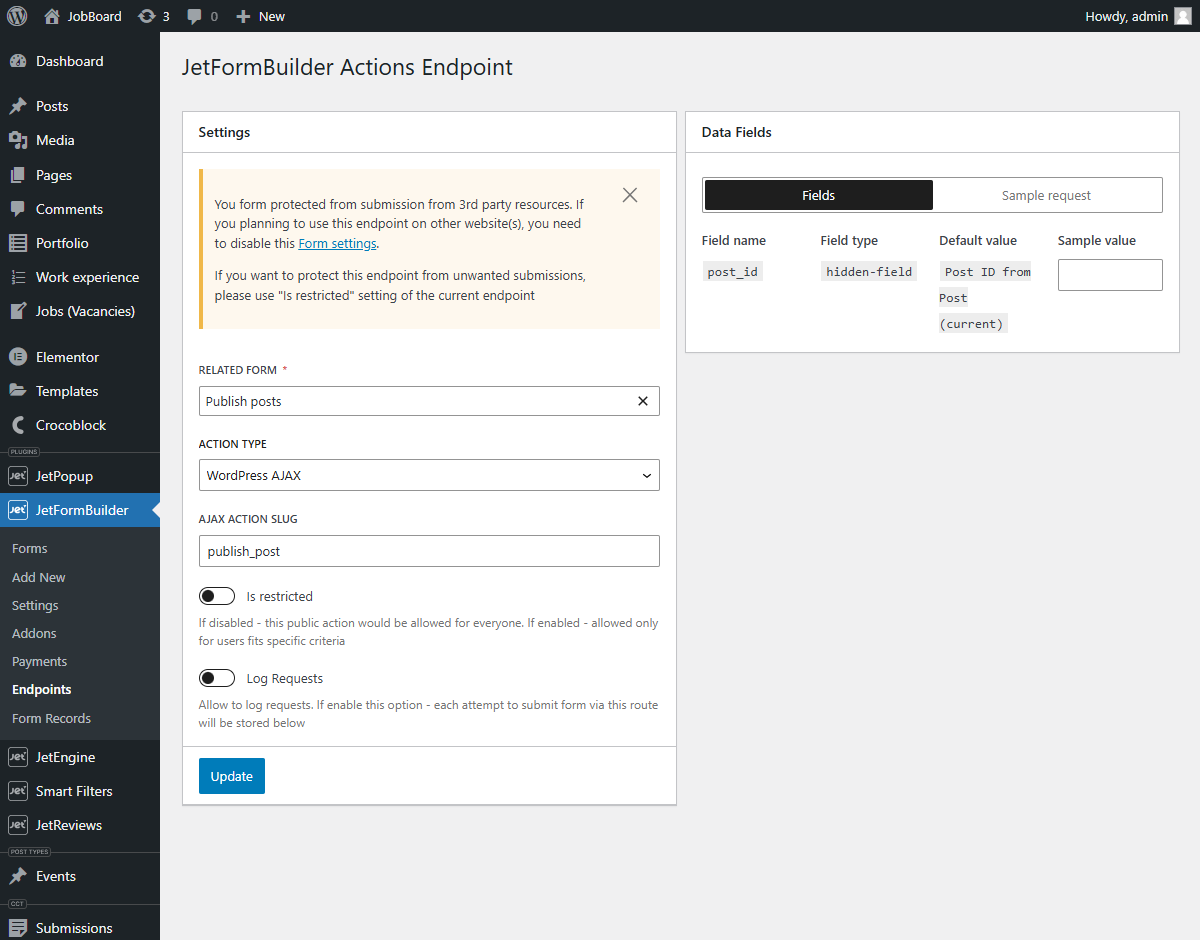
Task: Open the Action Type dropdown
Action: click(429, 475)
